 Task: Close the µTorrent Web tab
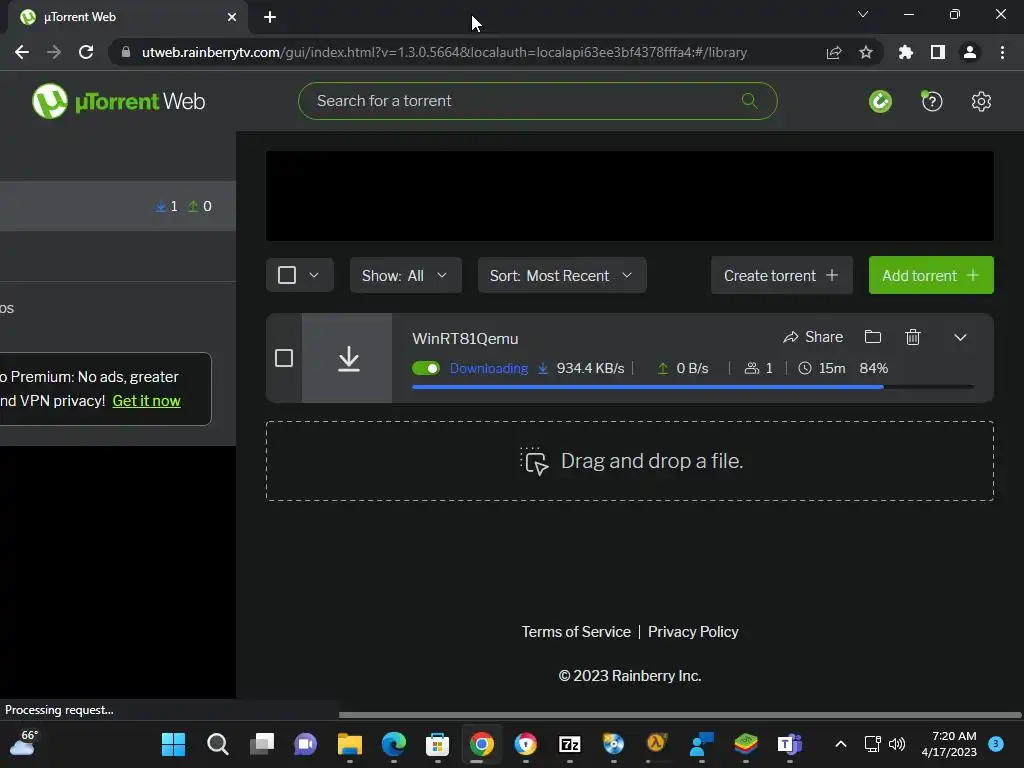click(x=232, y=17)
